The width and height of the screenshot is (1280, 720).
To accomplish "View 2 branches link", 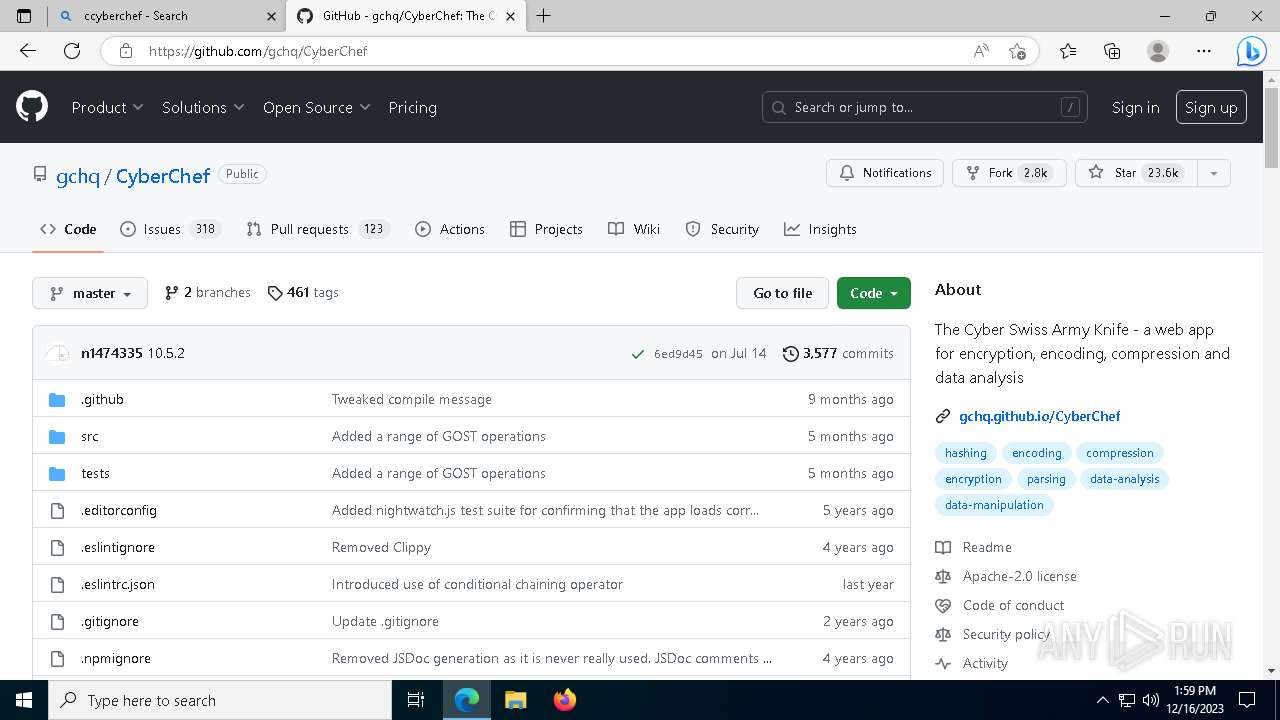I will coord(208,293).
